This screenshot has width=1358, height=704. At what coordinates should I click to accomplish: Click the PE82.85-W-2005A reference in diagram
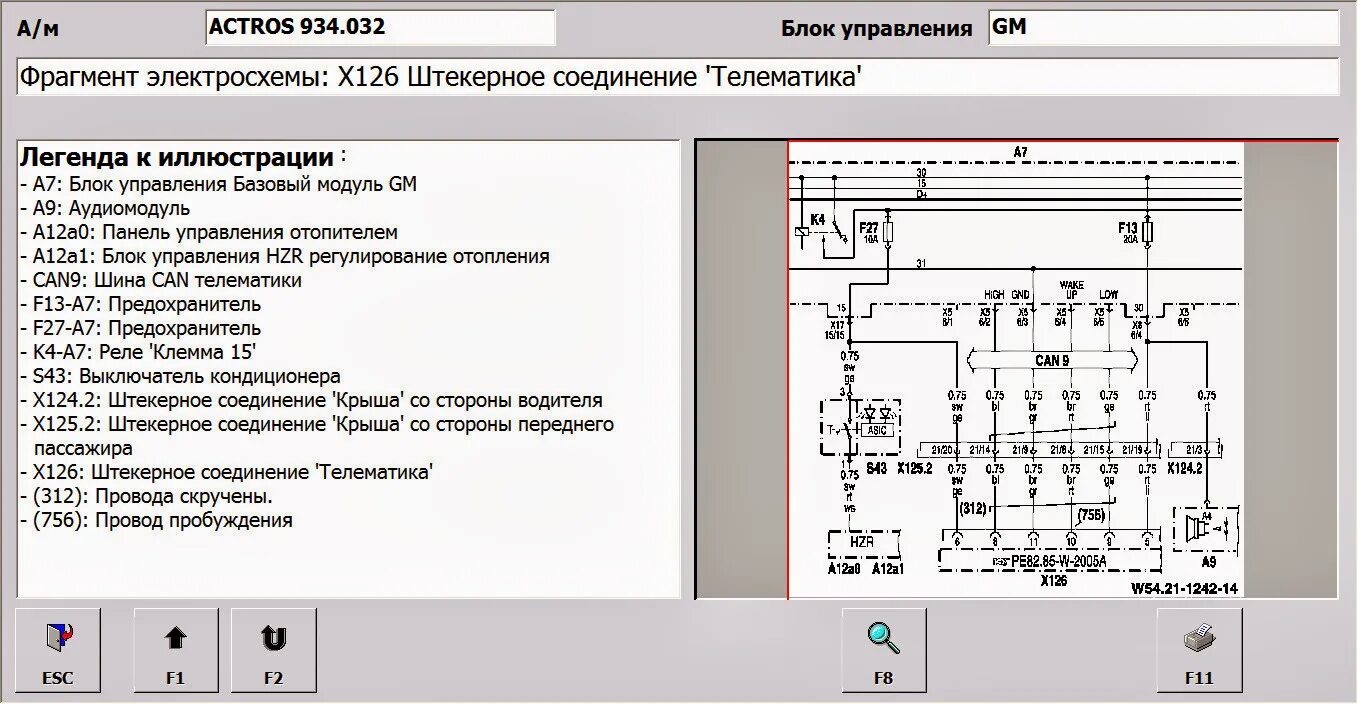(1058, 562)
